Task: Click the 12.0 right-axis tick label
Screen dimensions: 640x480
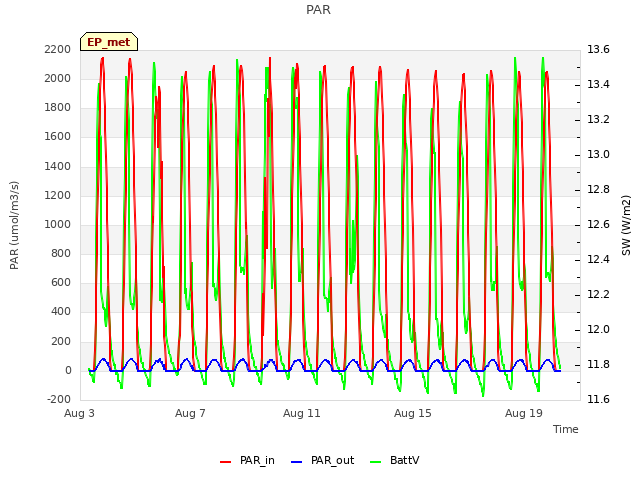Action: (598, 329)
